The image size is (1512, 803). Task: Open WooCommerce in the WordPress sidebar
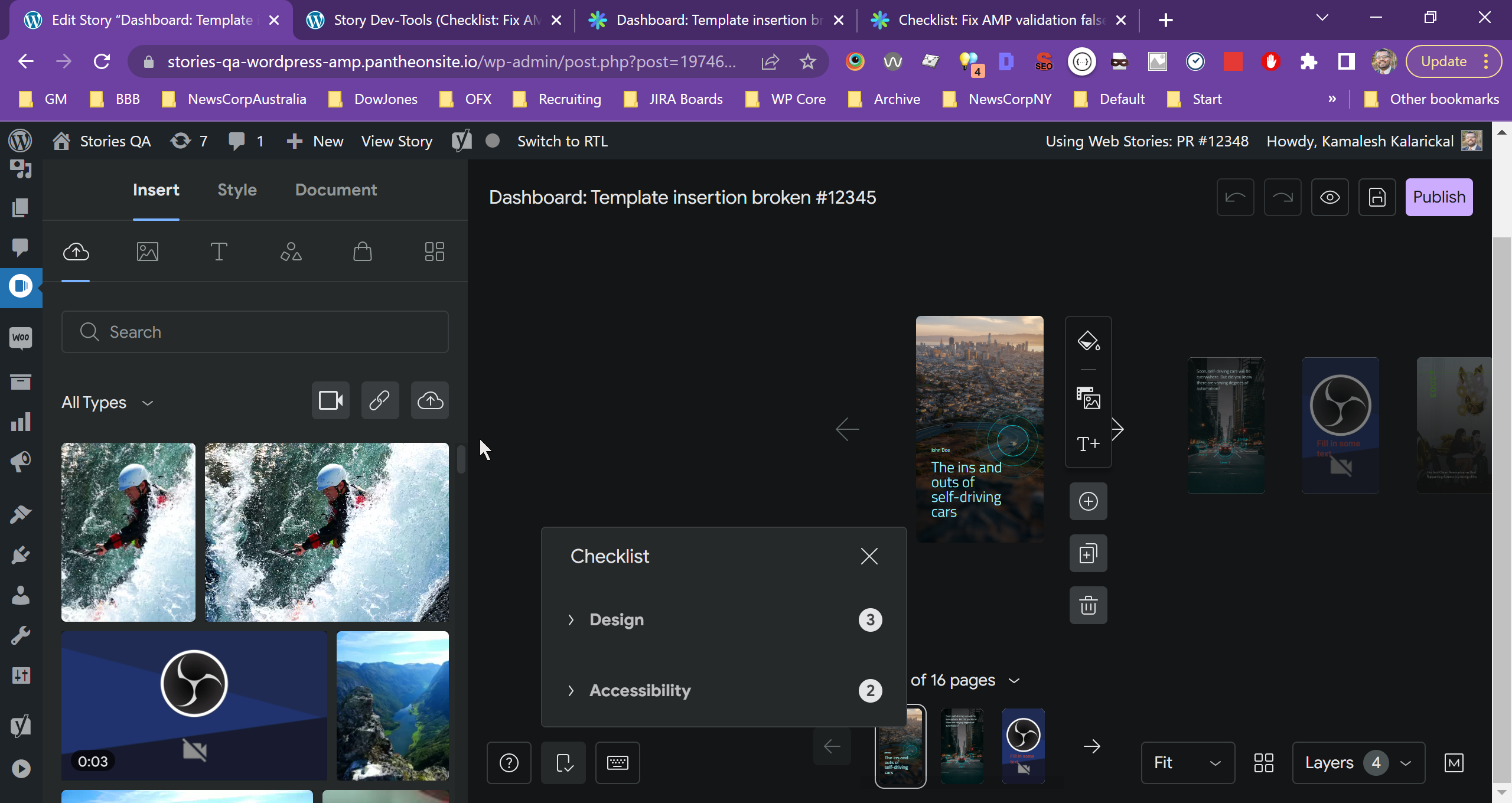point(21,338)
